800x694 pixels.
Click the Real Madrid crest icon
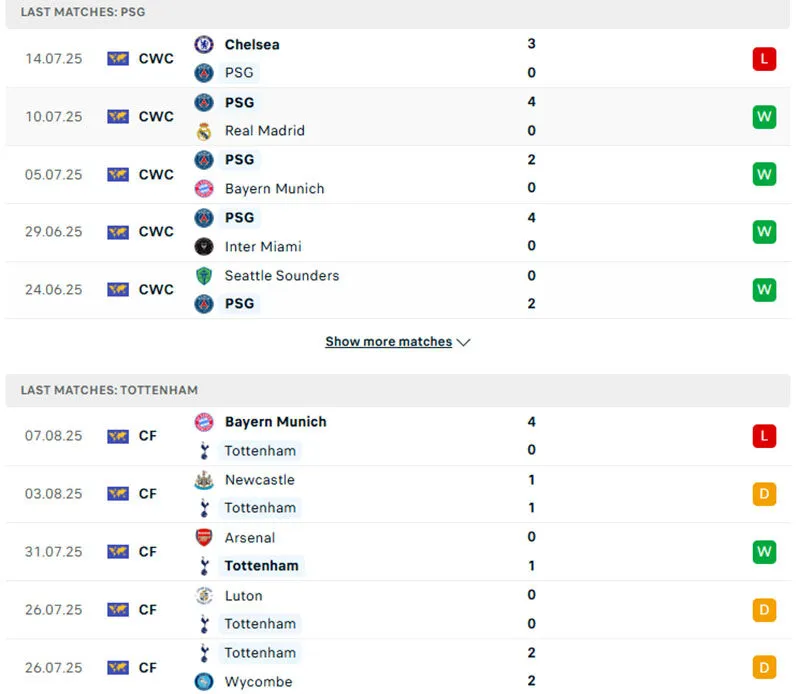pos(204,131)
